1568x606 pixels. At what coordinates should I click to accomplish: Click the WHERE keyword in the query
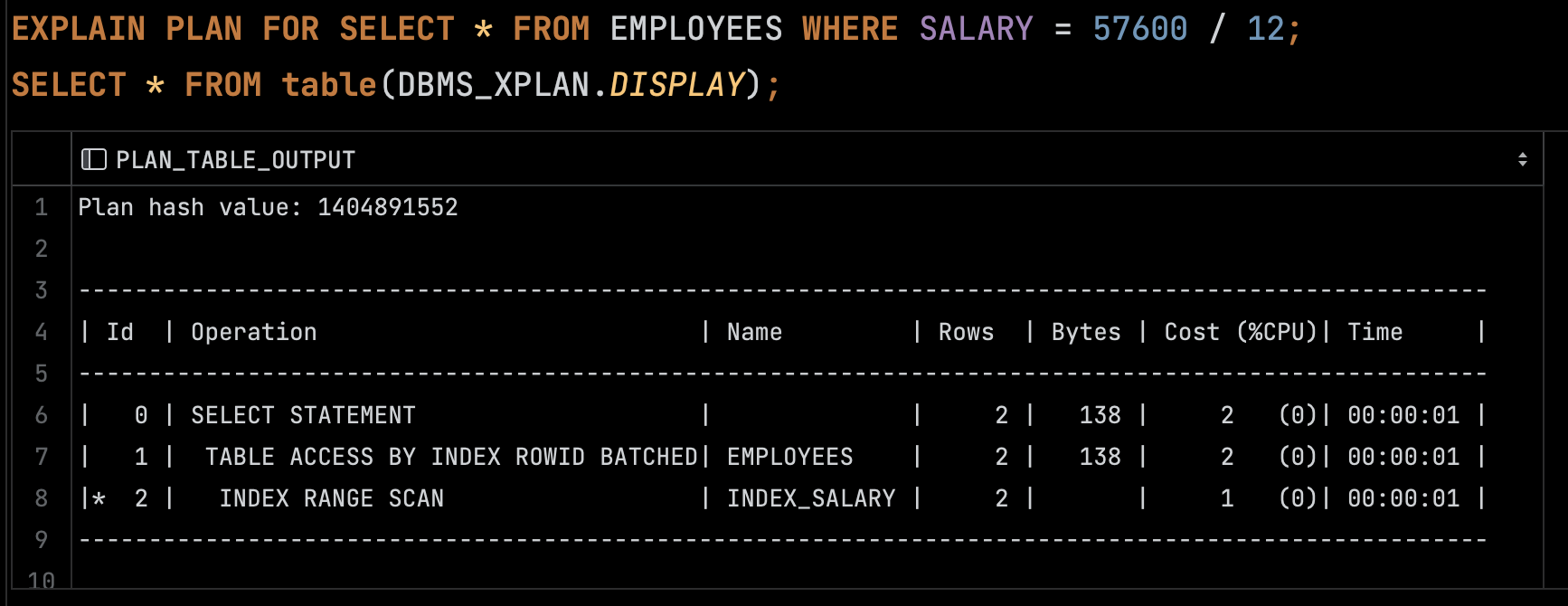click(x=850, y=29)
